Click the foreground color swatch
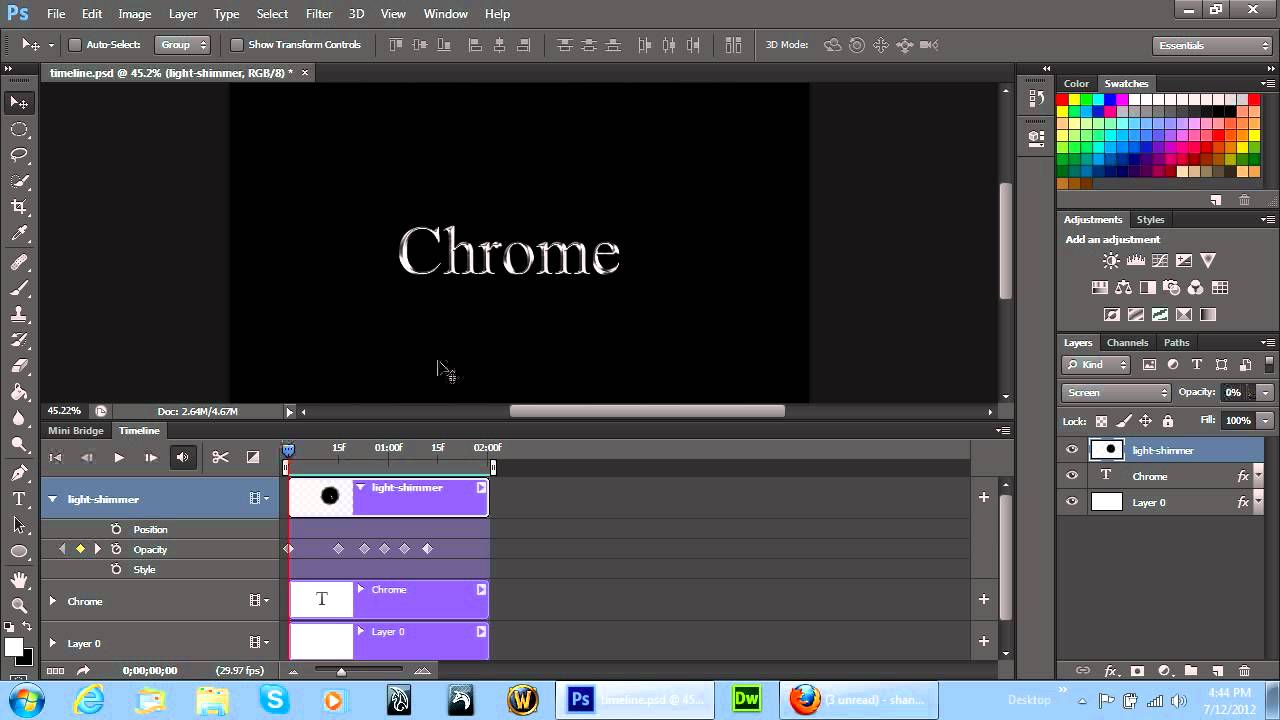Viewport: 1280px width, 720px height. pyautogui.click(x=13, y=647)
